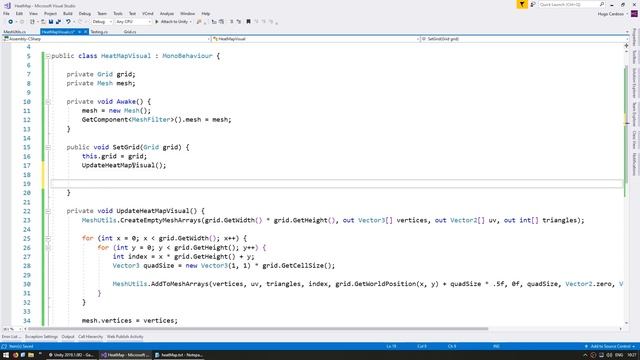
Task: Click the New Project toolbar icon
Action: (32, 22)
